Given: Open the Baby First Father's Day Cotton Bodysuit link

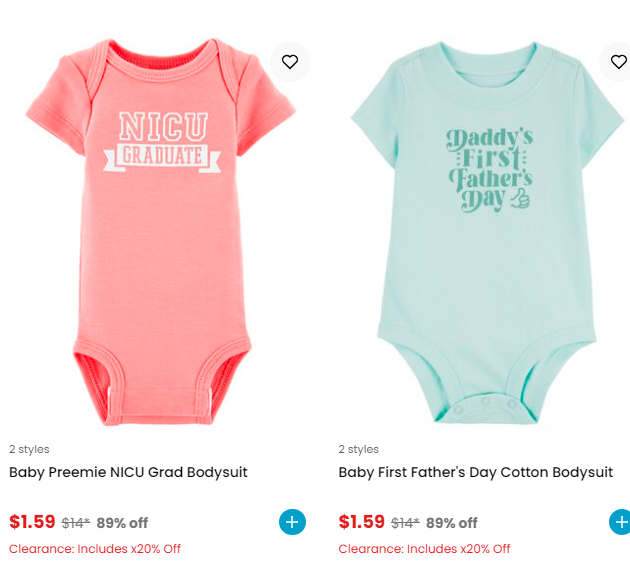Looking at the screenshot, I should point(476,472).
